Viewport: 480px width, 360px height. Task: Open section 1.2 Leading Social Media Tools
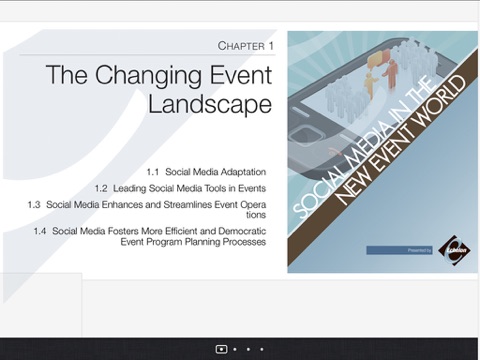[x=180, y=188]
